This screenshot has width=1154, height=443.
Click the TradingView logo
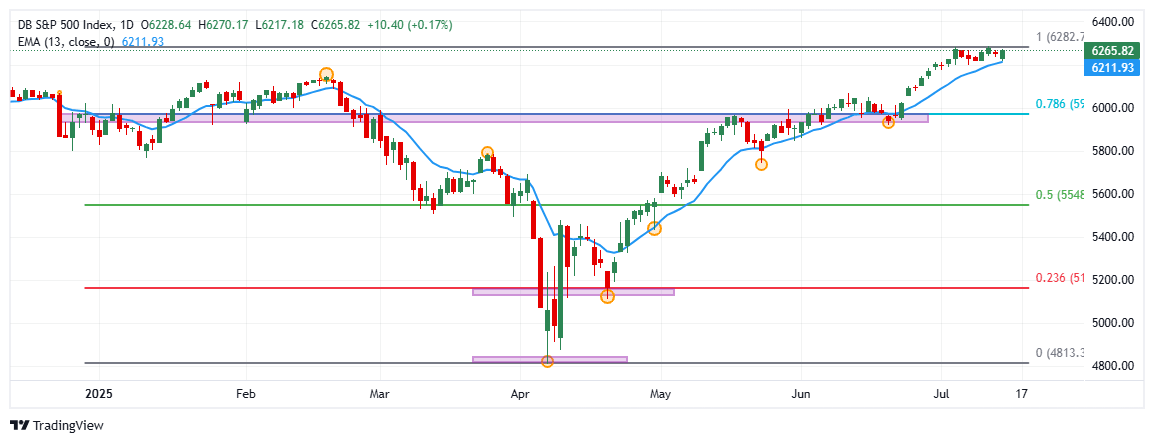pos(57,425)
